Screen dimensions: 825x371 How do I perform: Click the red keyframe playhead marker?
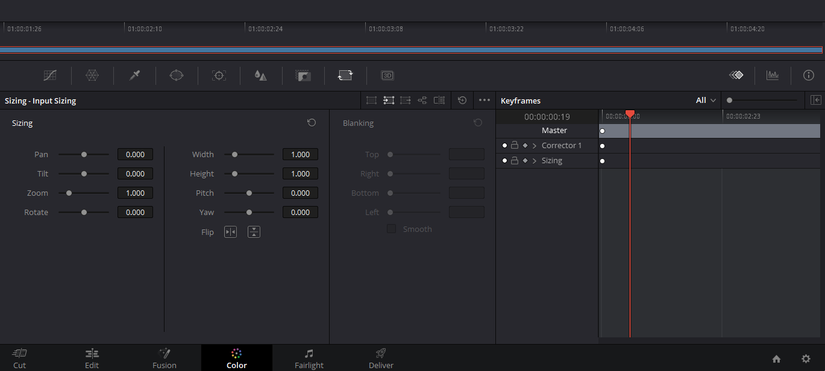coord(629,114)
